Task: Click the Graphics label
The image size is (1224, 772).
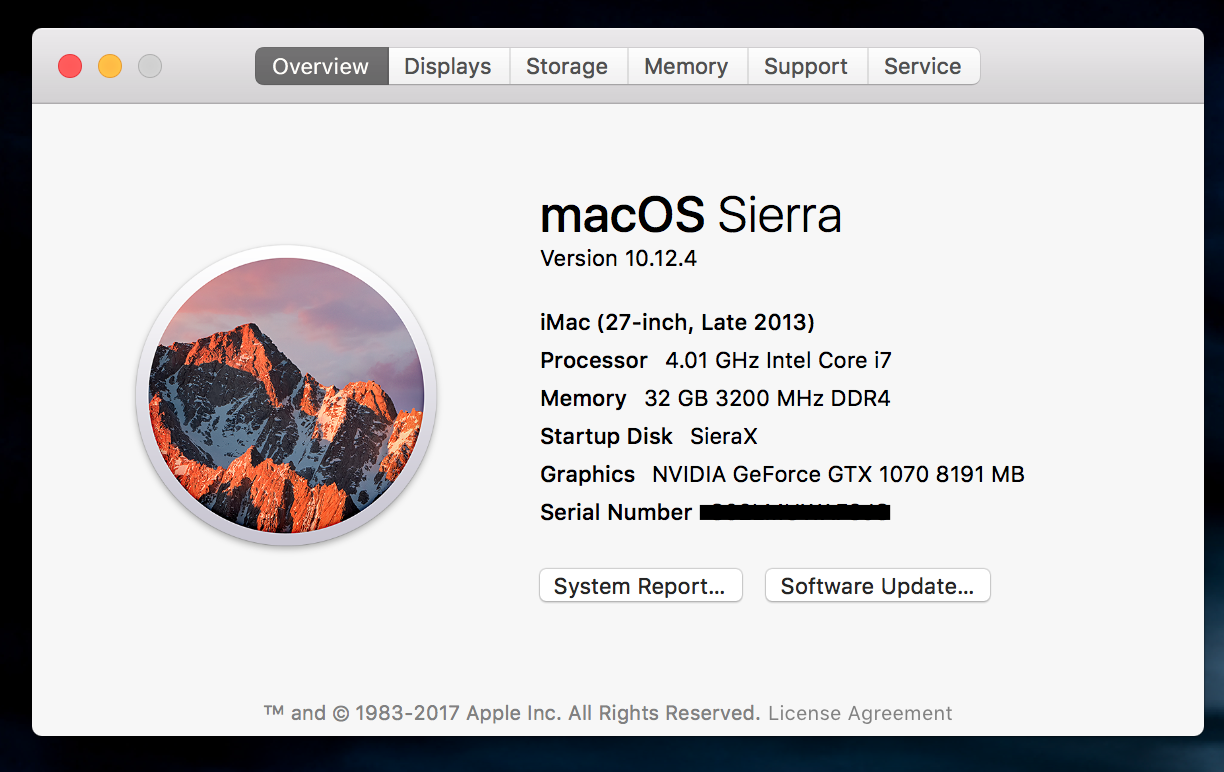Action: pyautogui.click(x=588, y=474)
